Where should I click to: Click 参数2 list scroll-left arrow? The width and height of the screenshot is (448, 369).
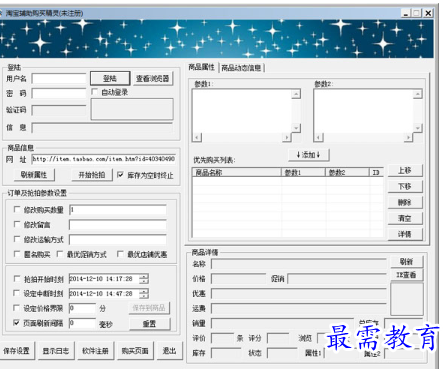click(x=319, y=137)
